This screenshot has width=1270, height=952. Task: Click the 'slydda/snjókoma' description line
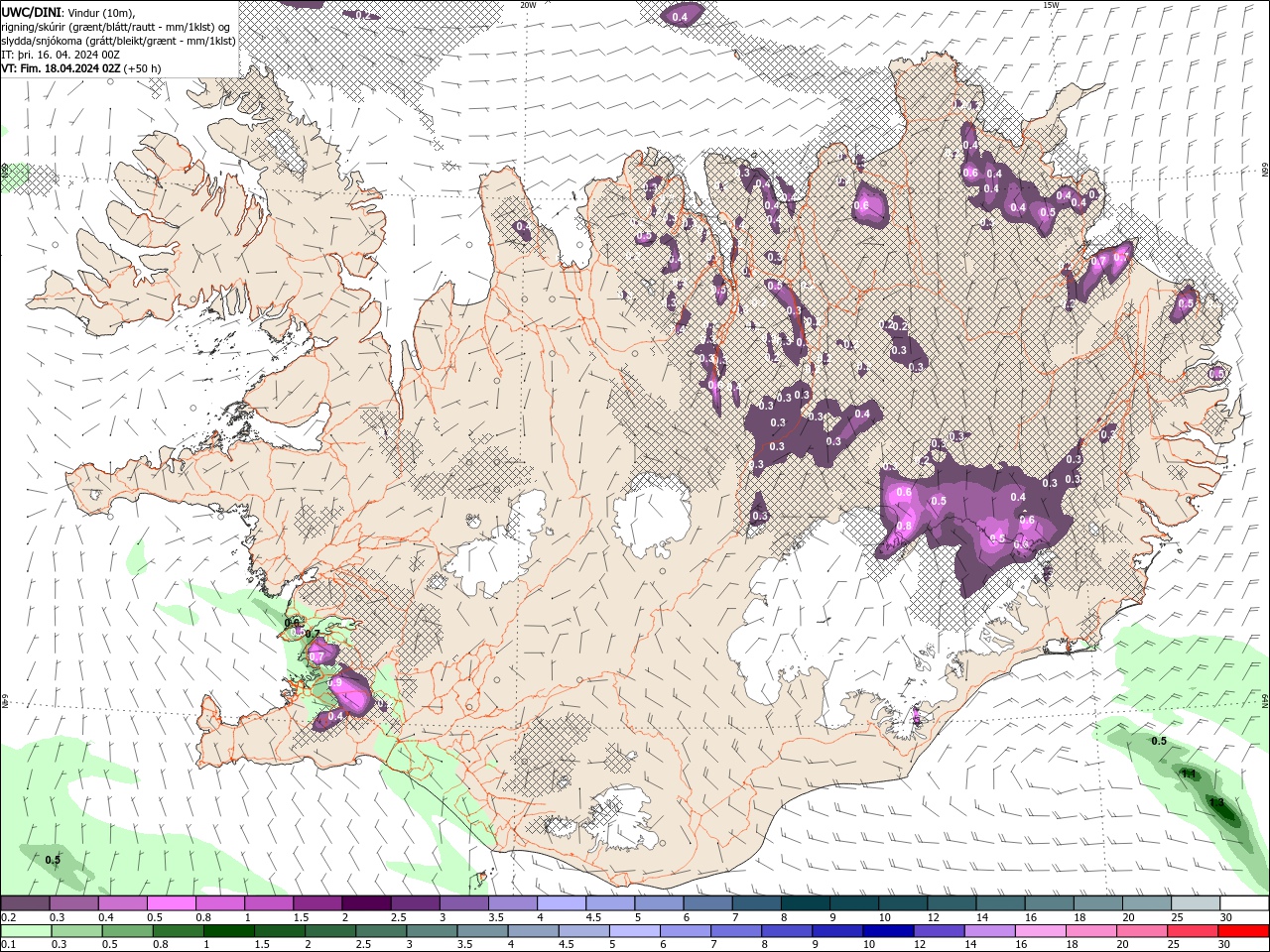(x=118, y=41)
